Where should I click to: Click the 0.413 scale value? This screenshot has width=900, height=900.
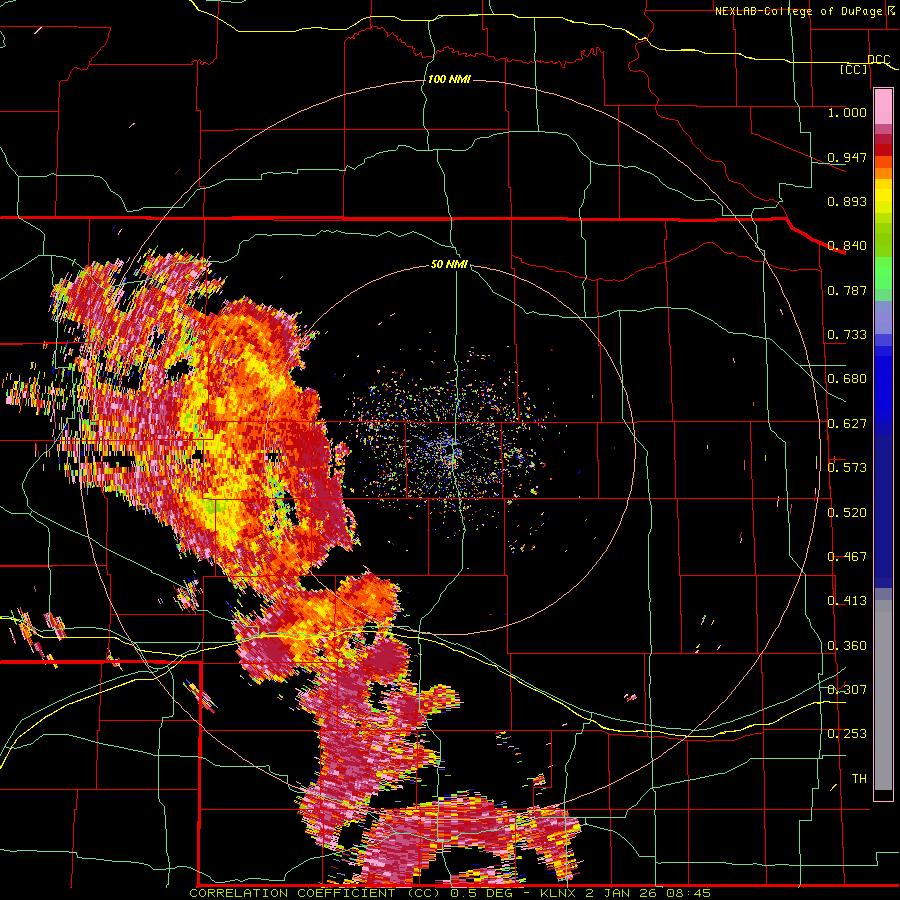(847, 601)
